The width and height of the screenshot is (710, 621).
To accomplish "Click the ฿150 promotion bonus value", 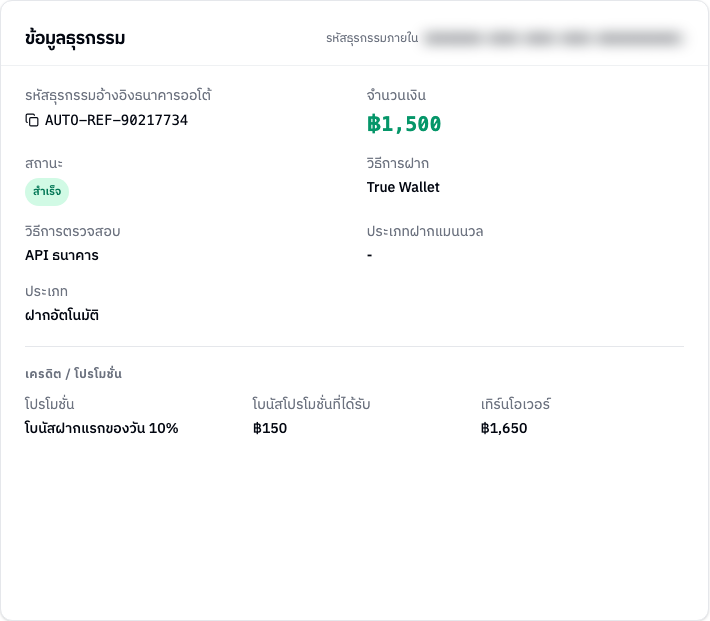I will click(x=270, y=428).
